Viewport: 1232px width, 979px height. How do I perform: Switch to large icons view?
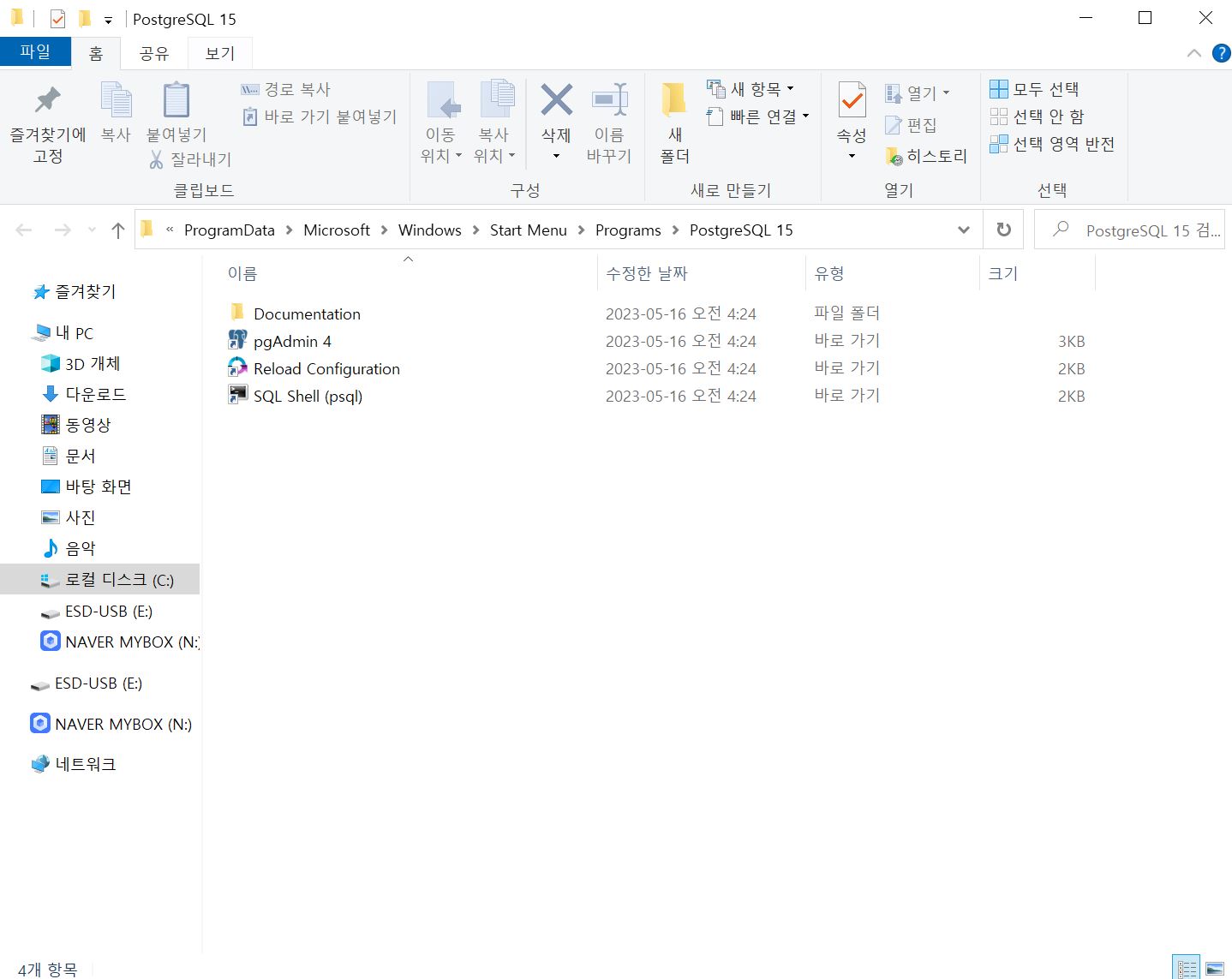(x=1214, y=969)
